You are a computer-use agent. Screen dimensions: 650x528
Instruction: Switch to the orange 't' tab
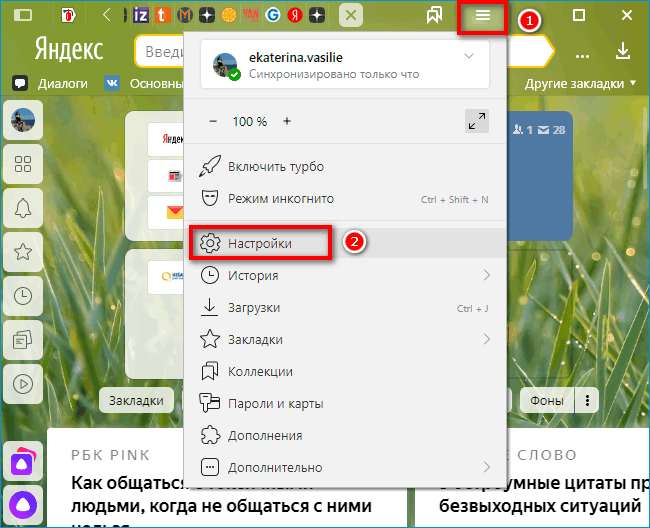click(x=162, y=16)
